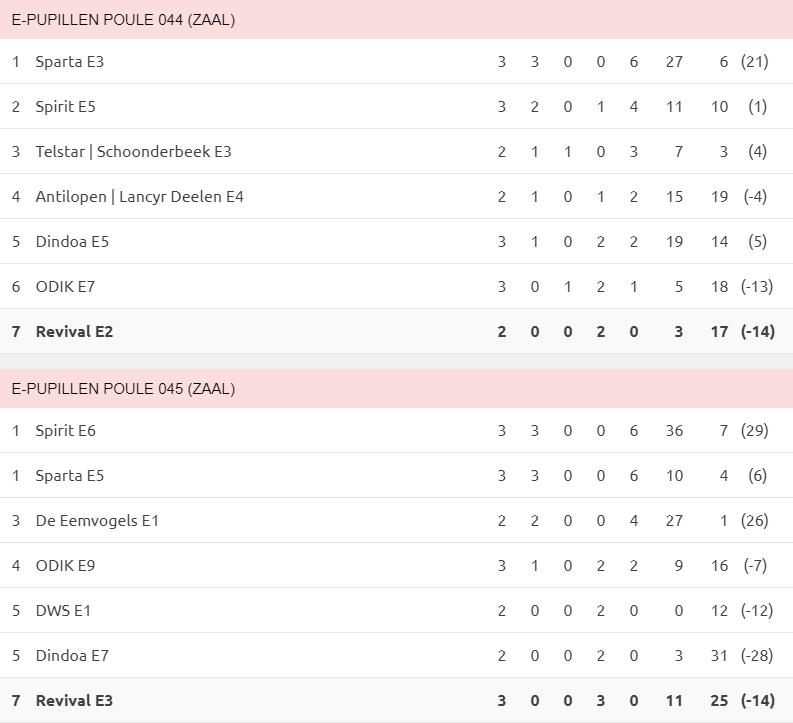Open the Sparta E5 team row

(x=396, y=475)
